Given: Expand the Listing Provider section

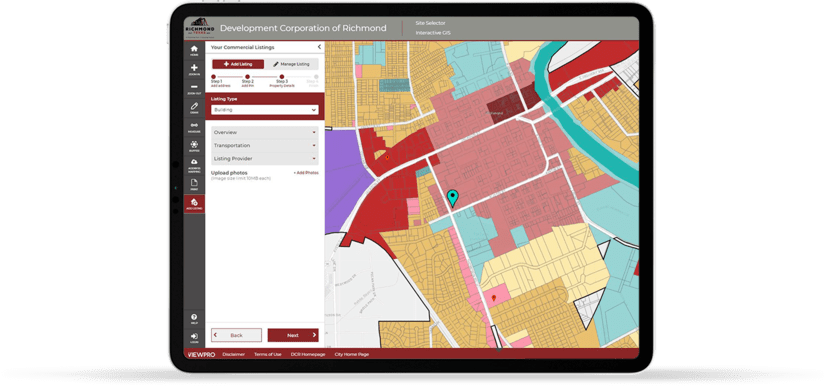Looking at the screenshot, I should (x=264, y=159).
